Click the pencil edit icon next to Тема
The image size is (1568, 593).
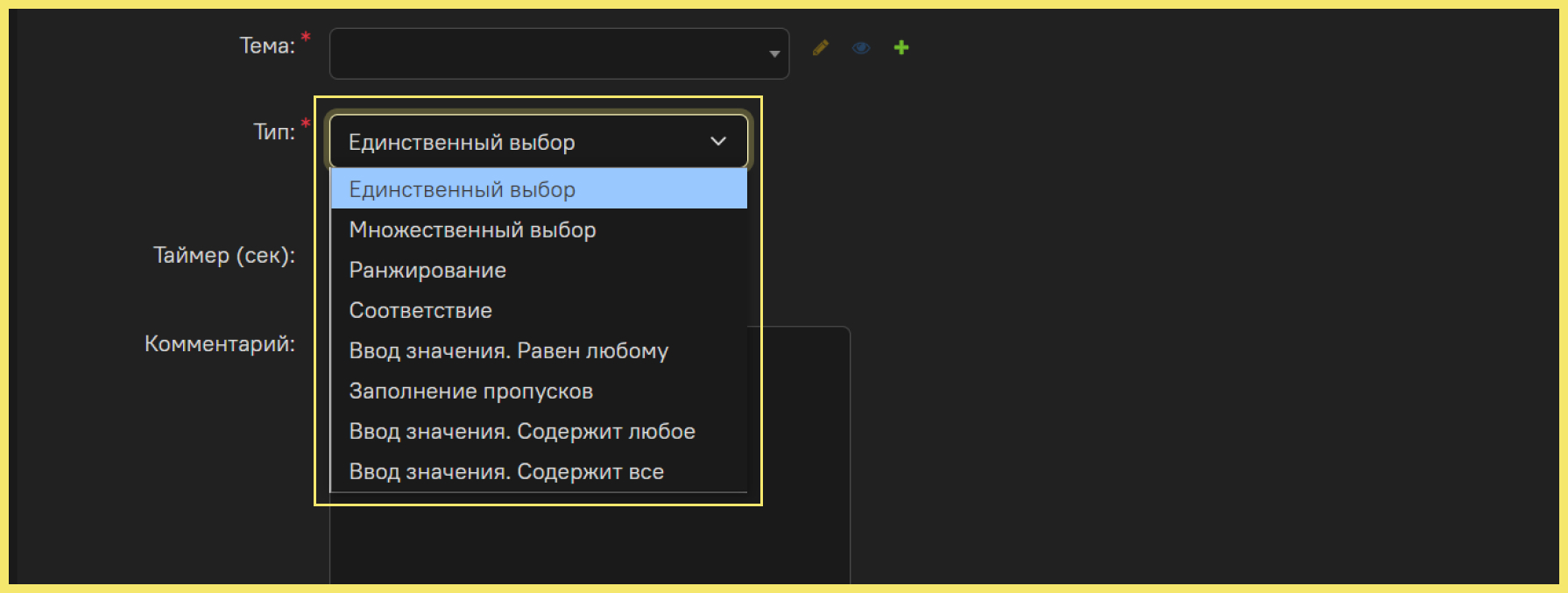[820, 48]
